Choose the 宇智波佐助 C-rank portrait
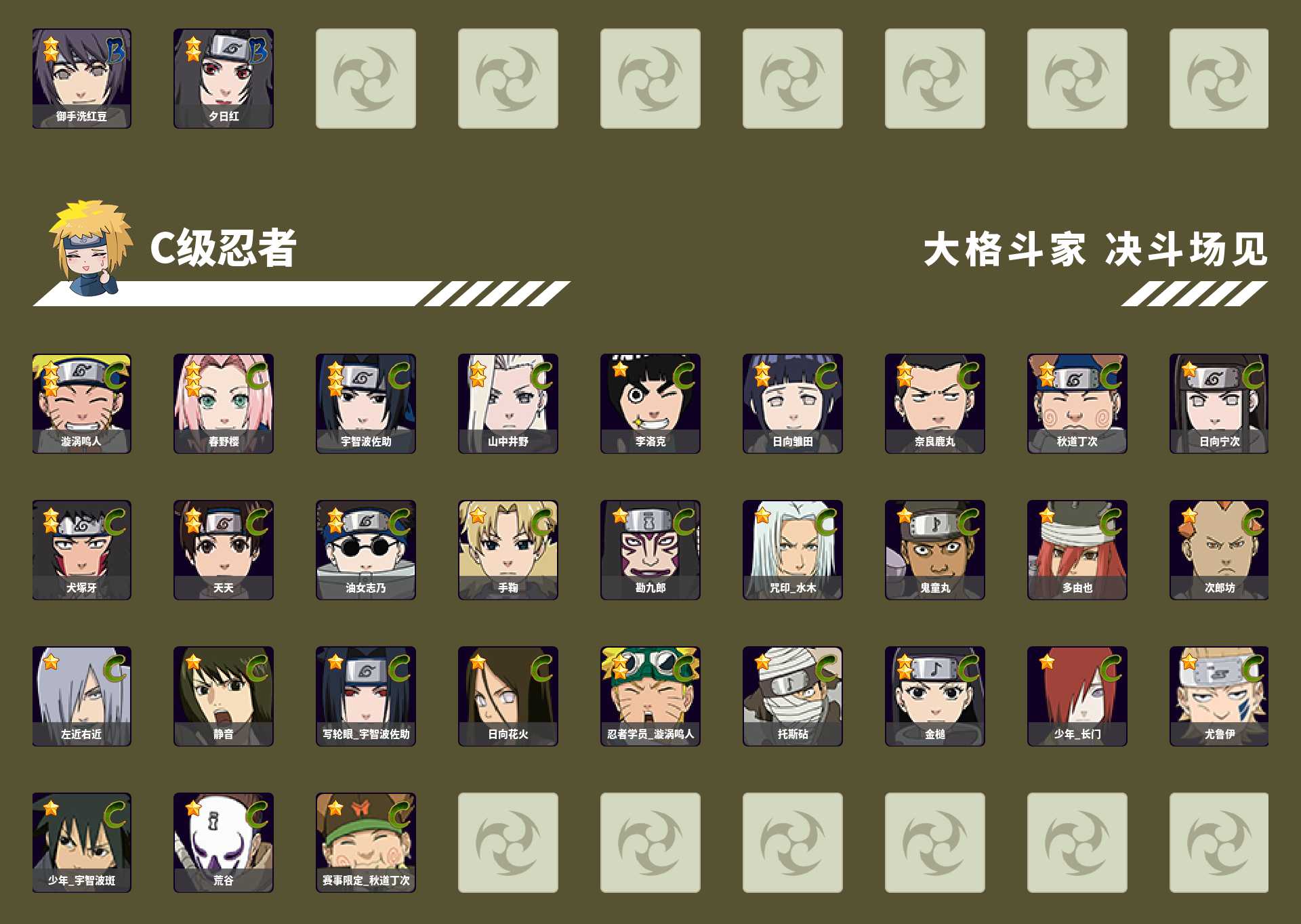Screen dimensions: 1301x924 click(366, 403)
